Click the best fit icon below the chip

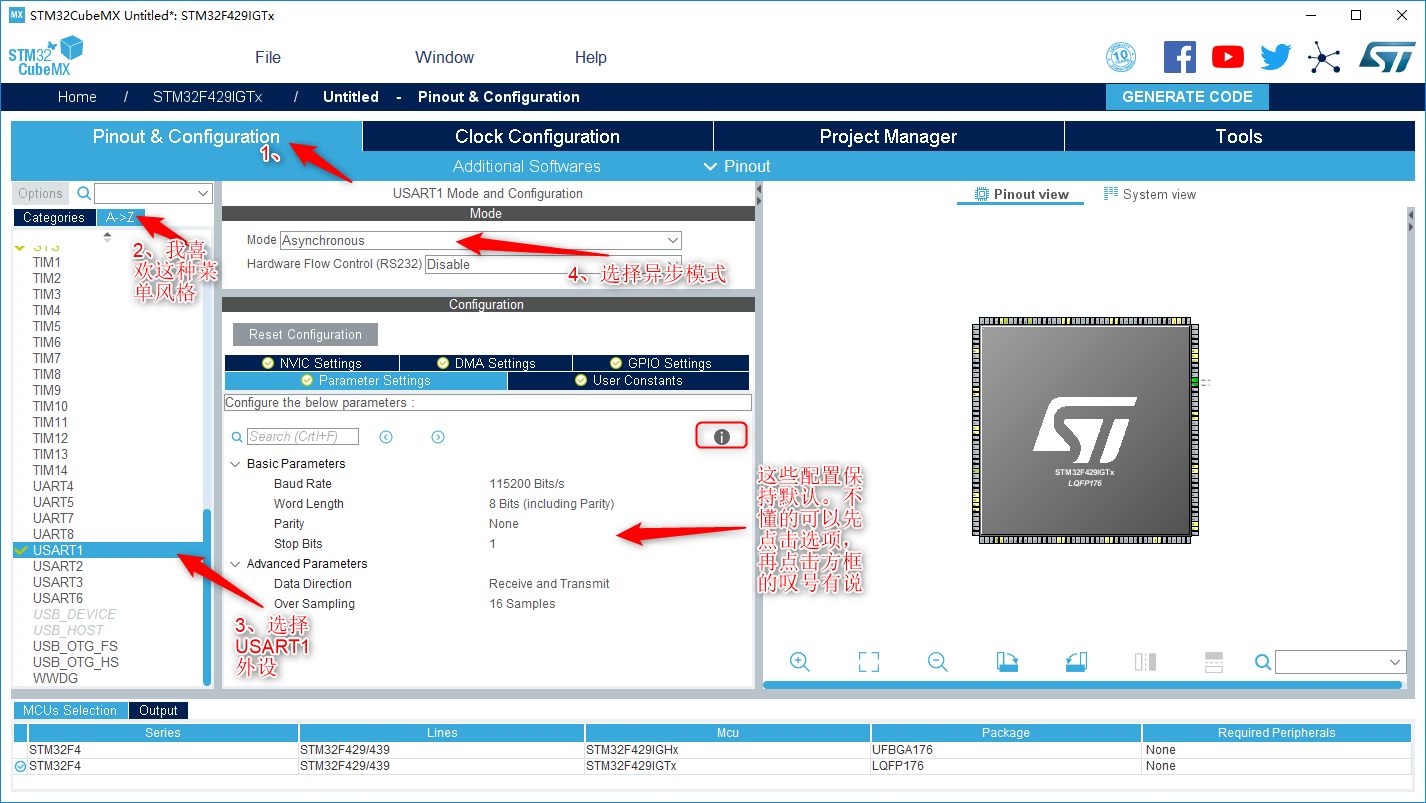click(x=868, y=662)
